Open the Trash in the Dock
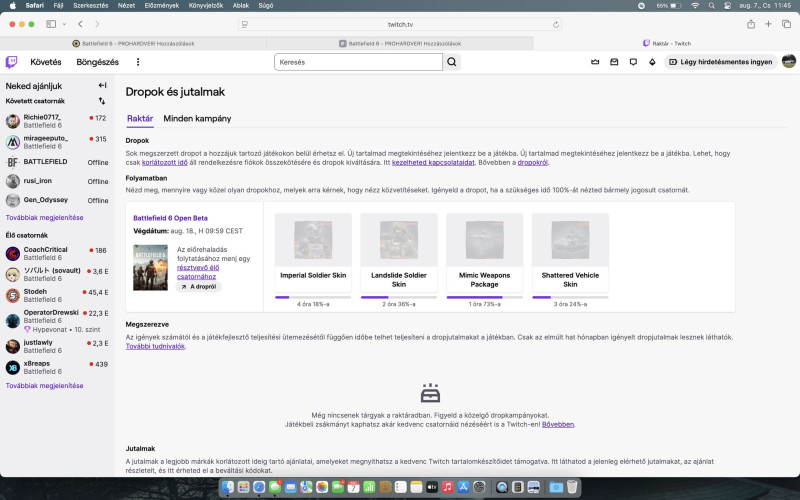Viewport: 800px width, 500px height. point(572,487)
